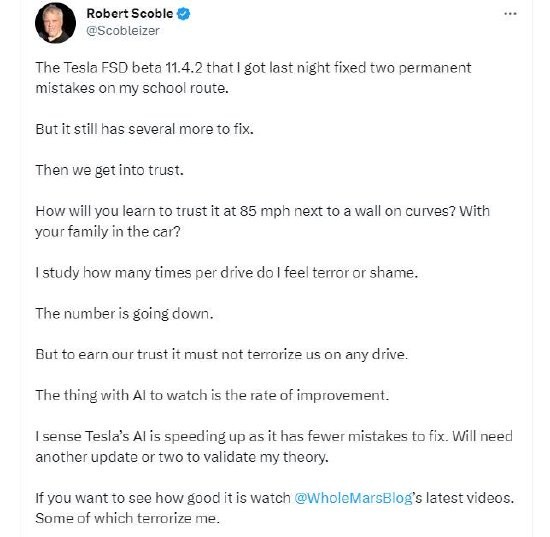Image resolution: width=550 pixels, height=537 pixels.
Task: Click the line "mistakes on my school route."
Action: [x=132, y=88]
